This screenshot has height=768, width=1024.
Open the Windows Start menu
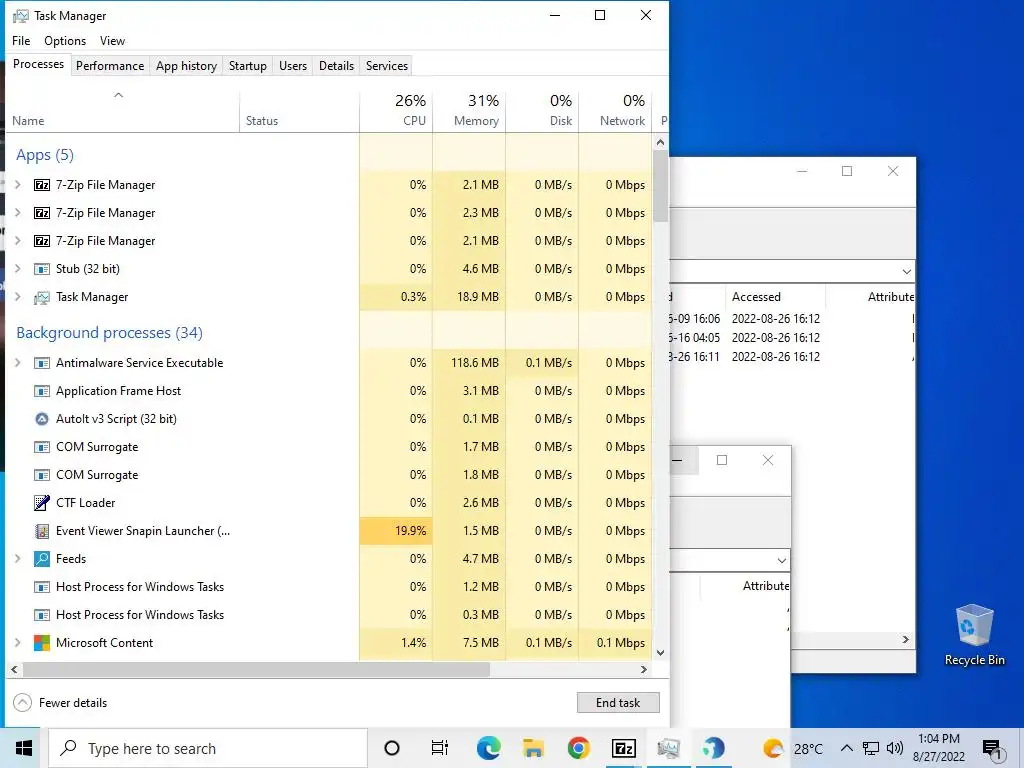pyautogui.click(x=24, y=748)
